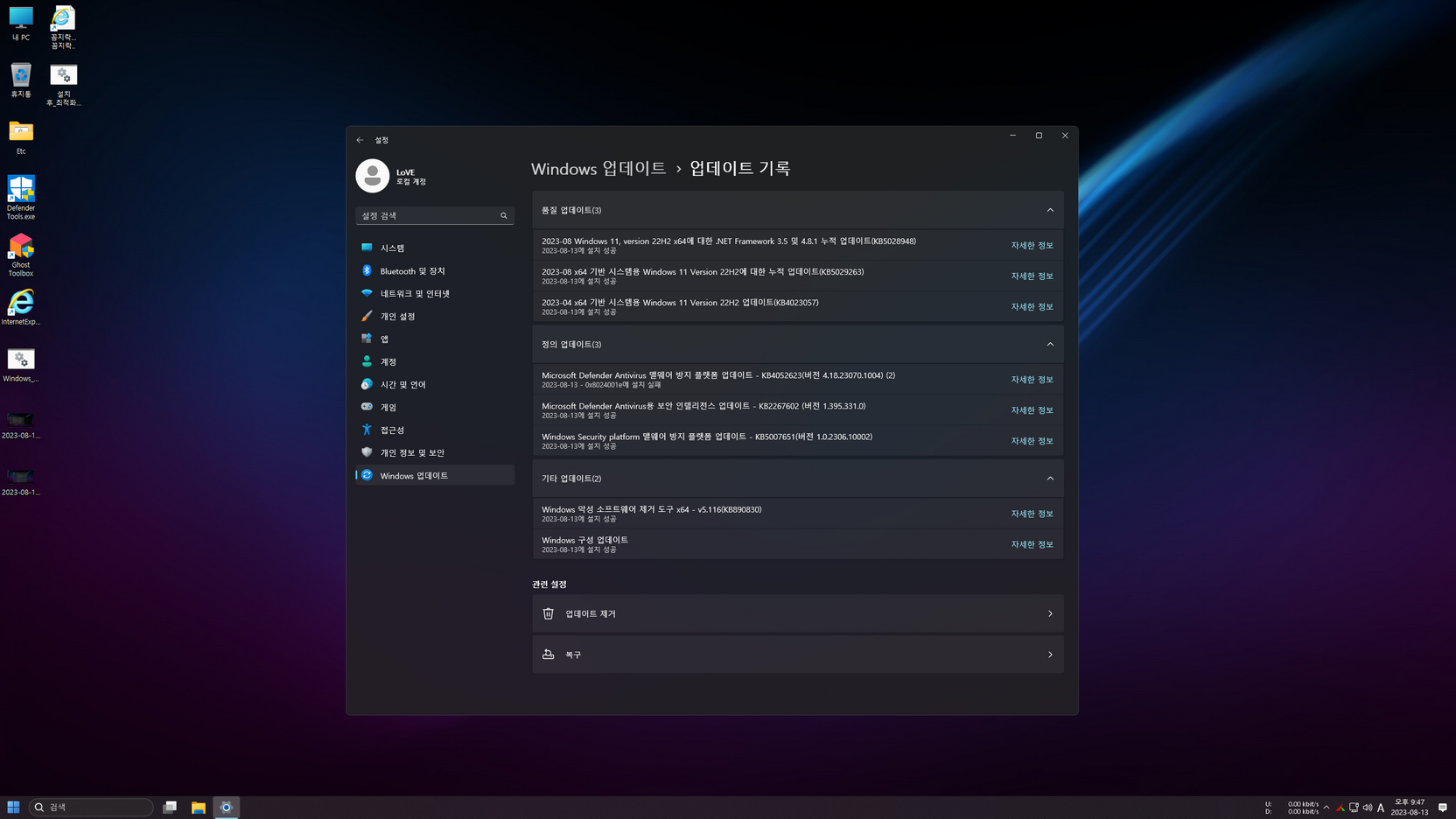Click the network tray icon

coord(1354,808)
